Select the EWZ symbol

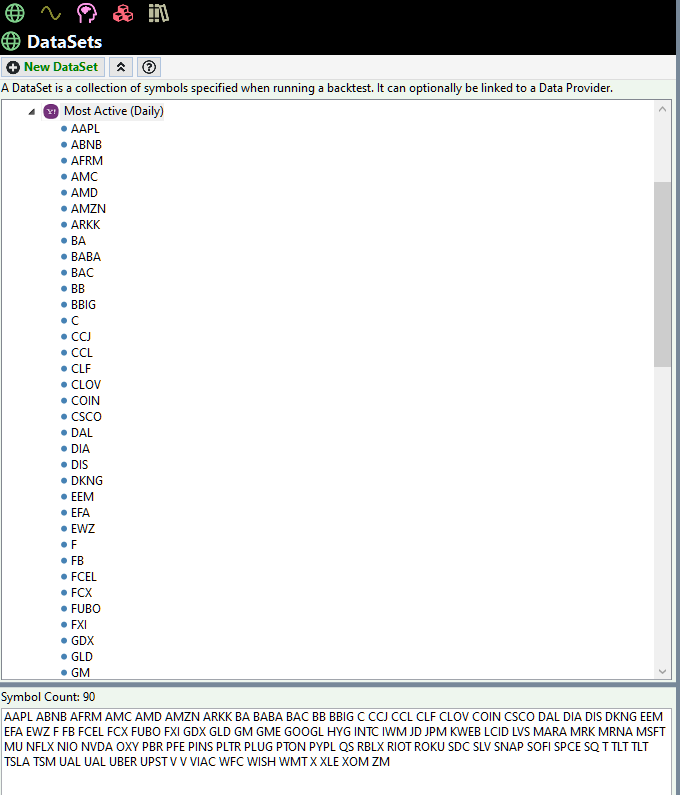83,528
